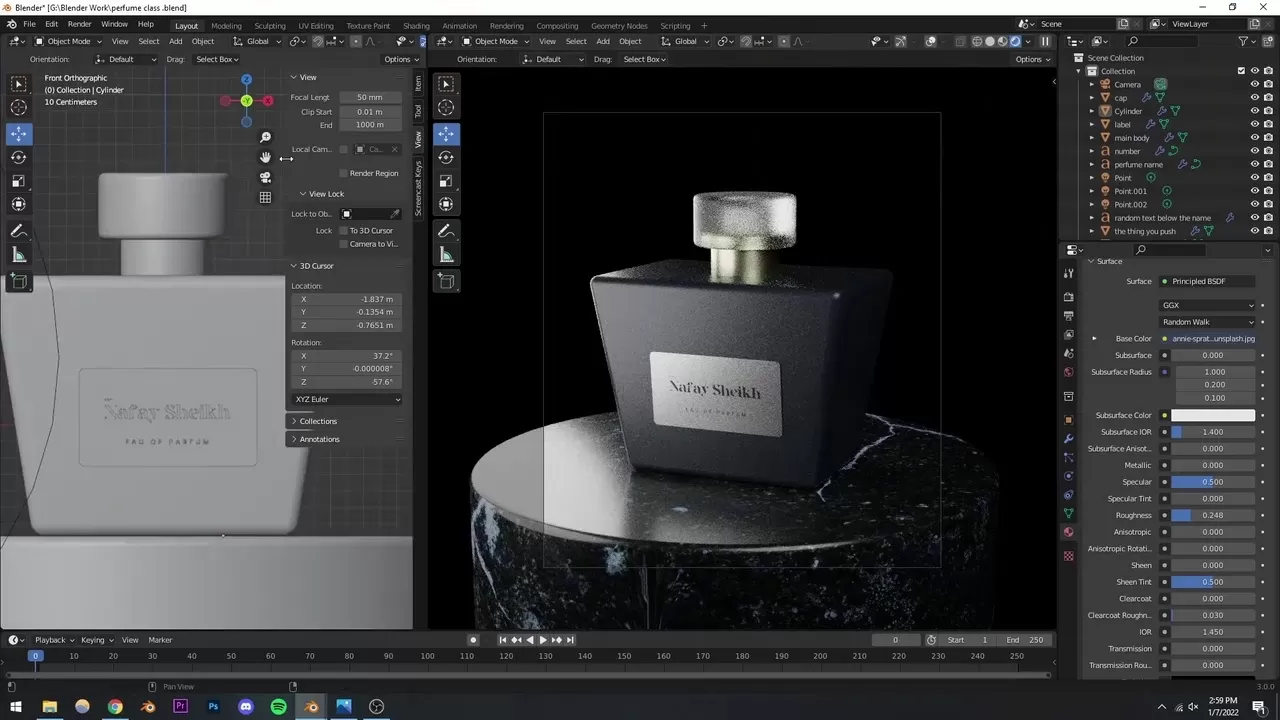This screenshot has width=1280, height=720.
Task: Select the Scale tool
Action: pyautogui.click(x=19, y=181)
